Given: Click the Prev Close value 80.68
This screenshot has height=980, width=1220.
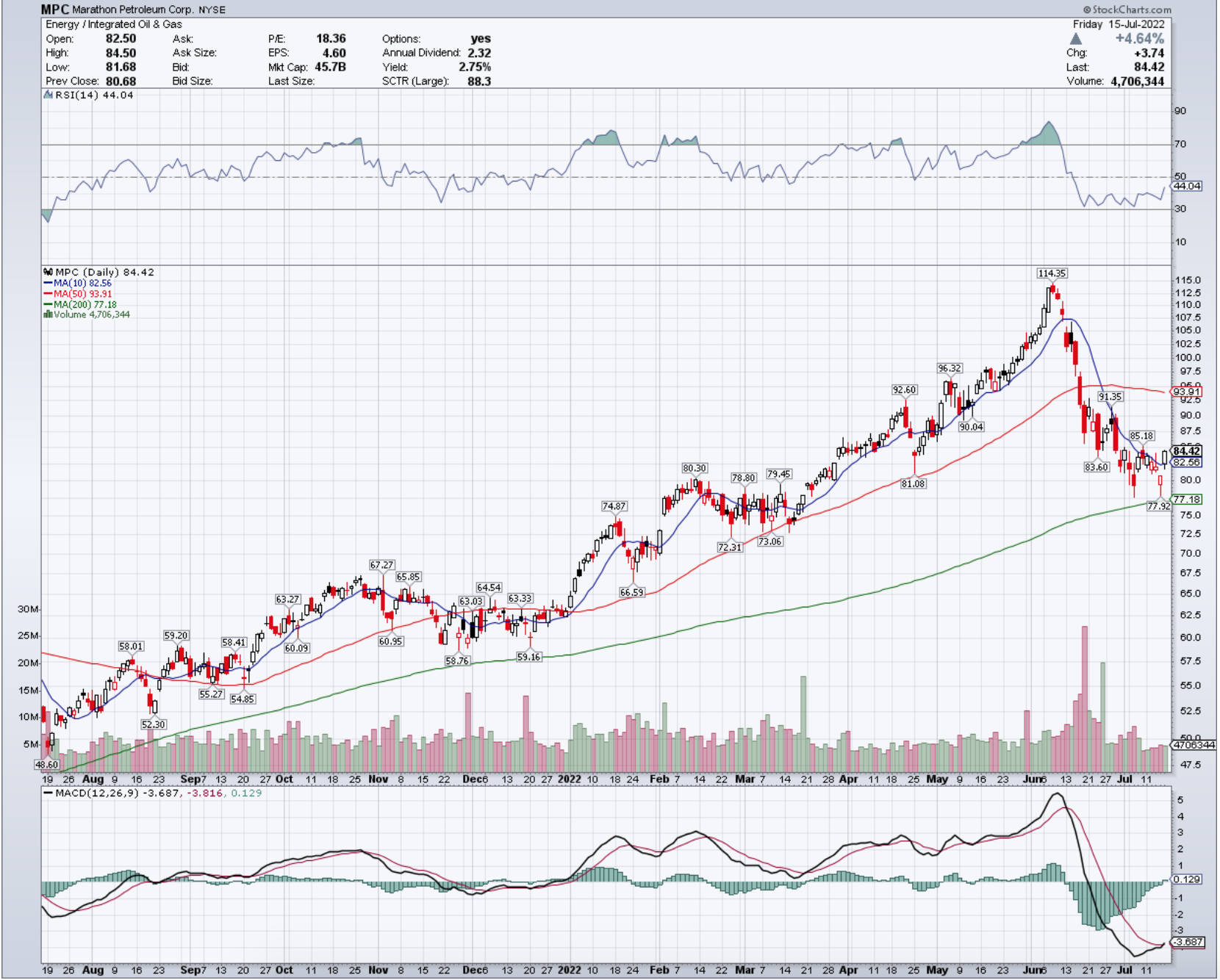Looking at the screenshot, I should click(121, 81).
